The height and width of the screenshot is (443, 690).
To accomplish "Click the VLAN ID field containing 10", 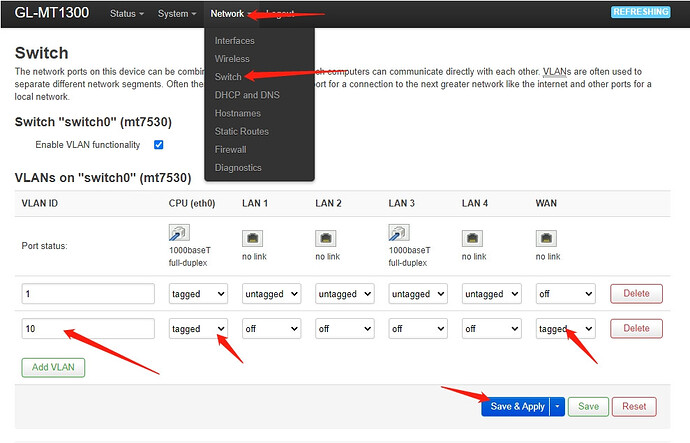I will click(88, 328).
